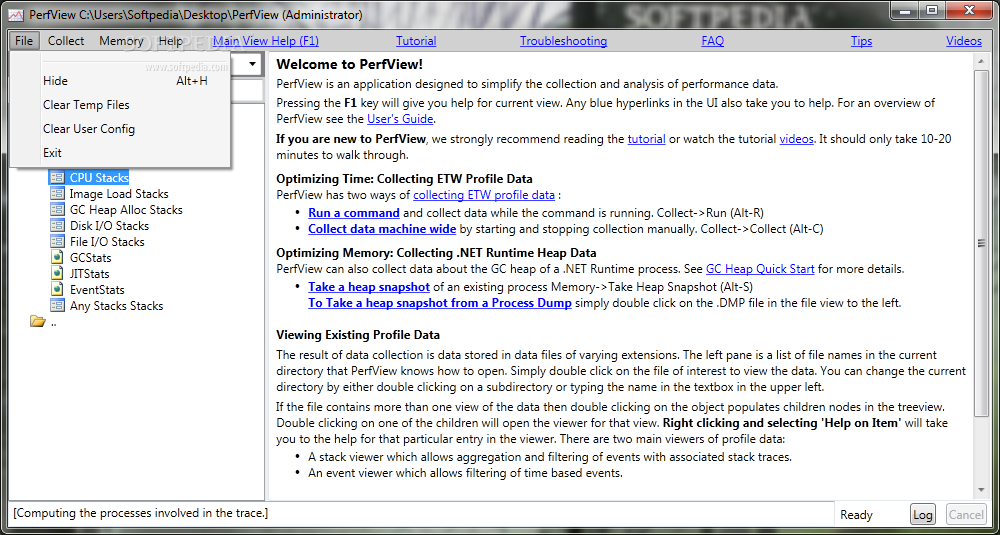The width and height of the screenshot is (1000, 535).
Task: Click the Any Stacks Stacks icon
Action: click(x=57, y=305)
